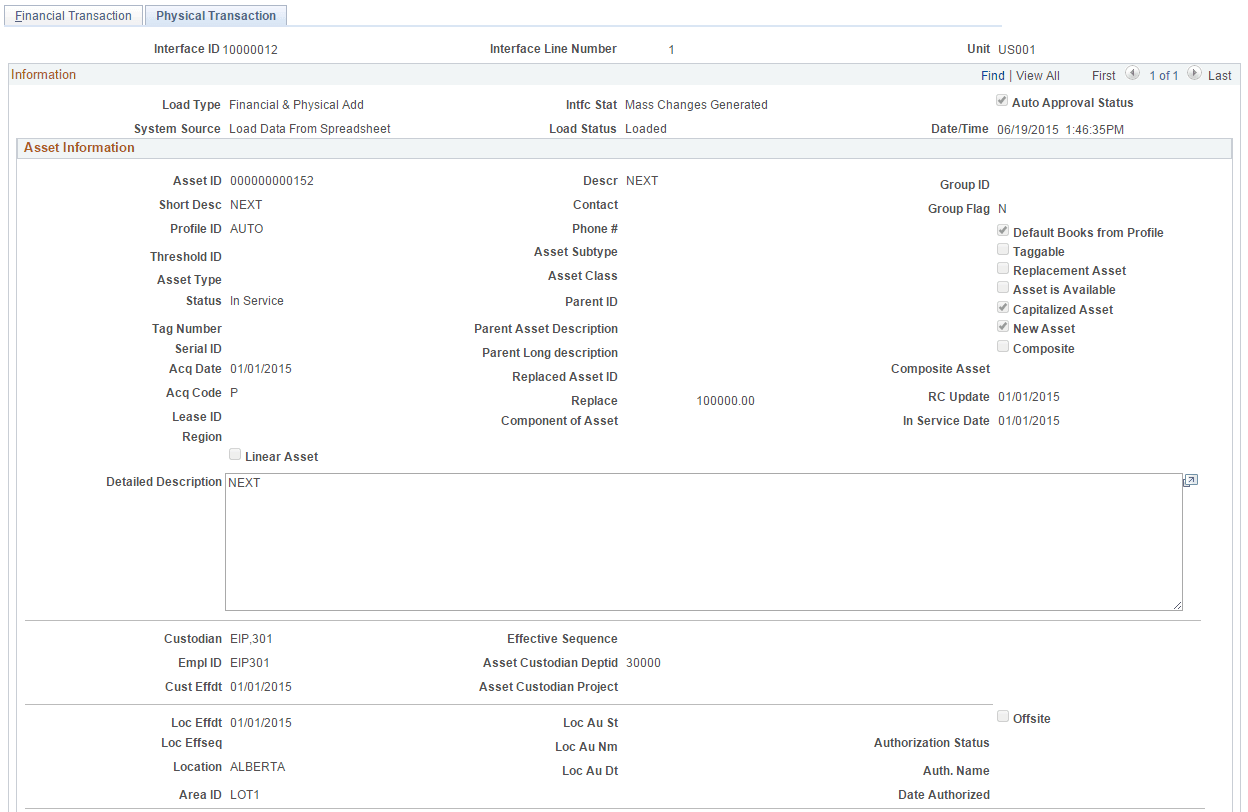Screen dimensions: 1248x812
Task: Switch to the Financial Transaction tab
Action: coord(72,15)
